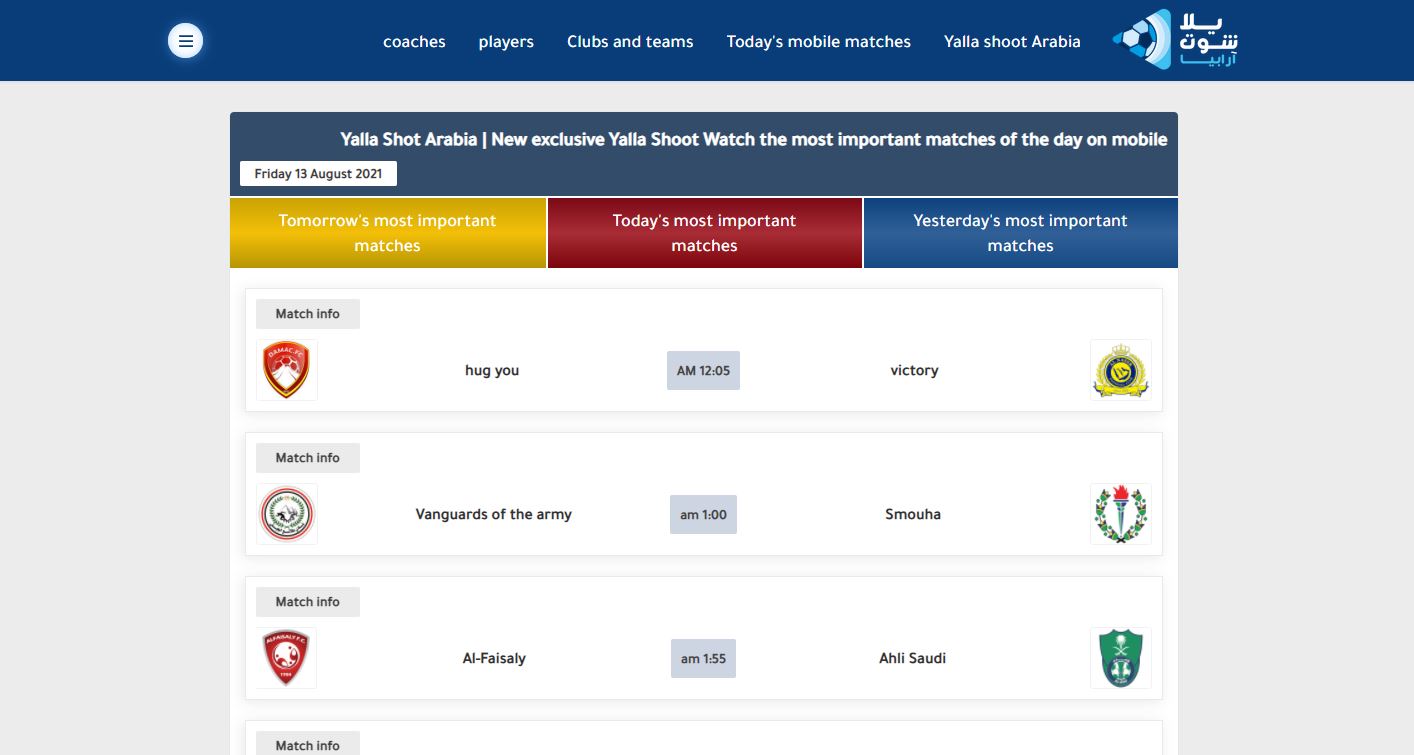
Task: Click the 'Ahli Saudi' team name
Action: [x=913, y=658]
